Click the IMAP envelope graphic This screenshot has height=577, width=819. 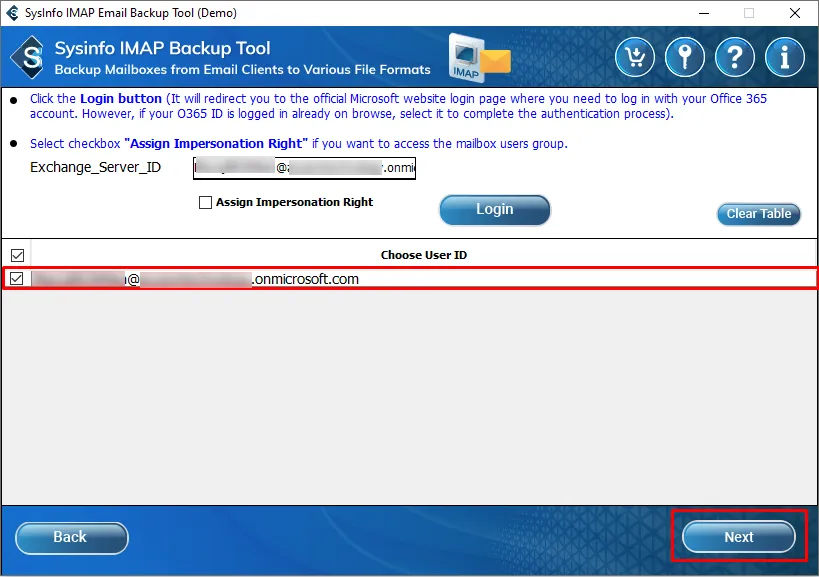[479, 58]
